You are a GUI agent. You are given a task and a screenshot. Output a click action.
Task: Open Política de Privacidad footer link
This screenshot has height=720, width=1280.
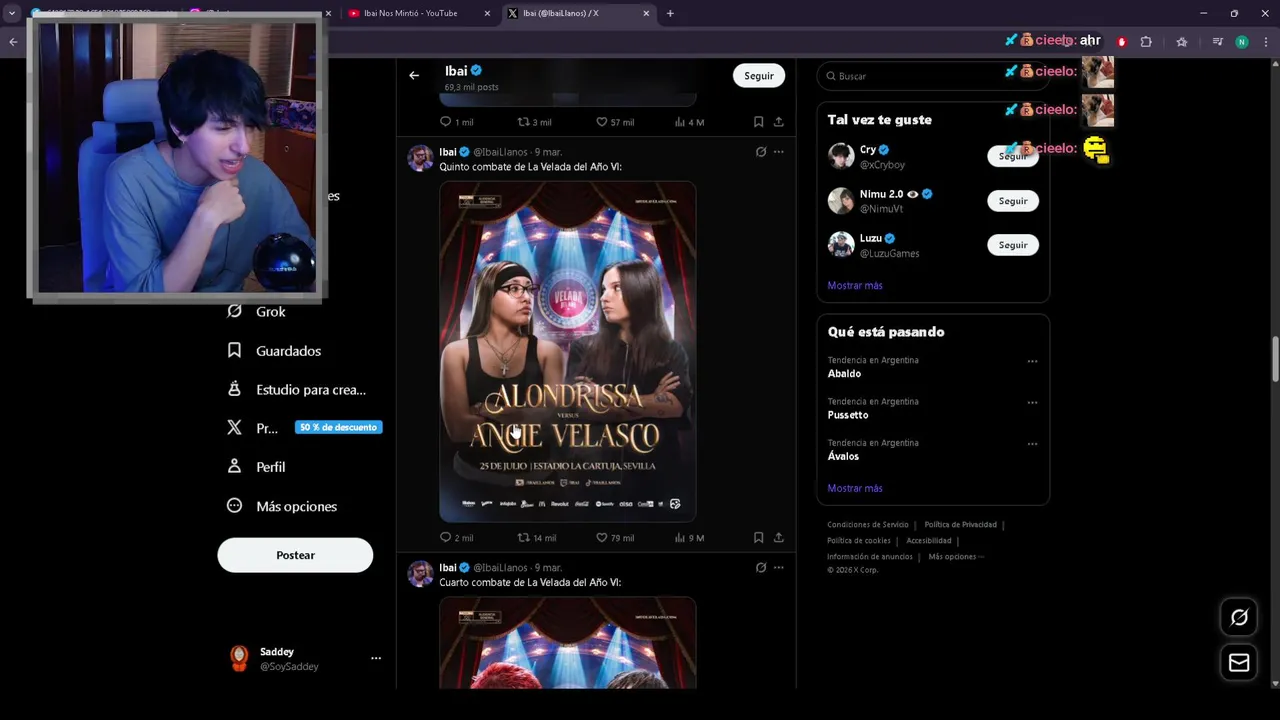960,525
